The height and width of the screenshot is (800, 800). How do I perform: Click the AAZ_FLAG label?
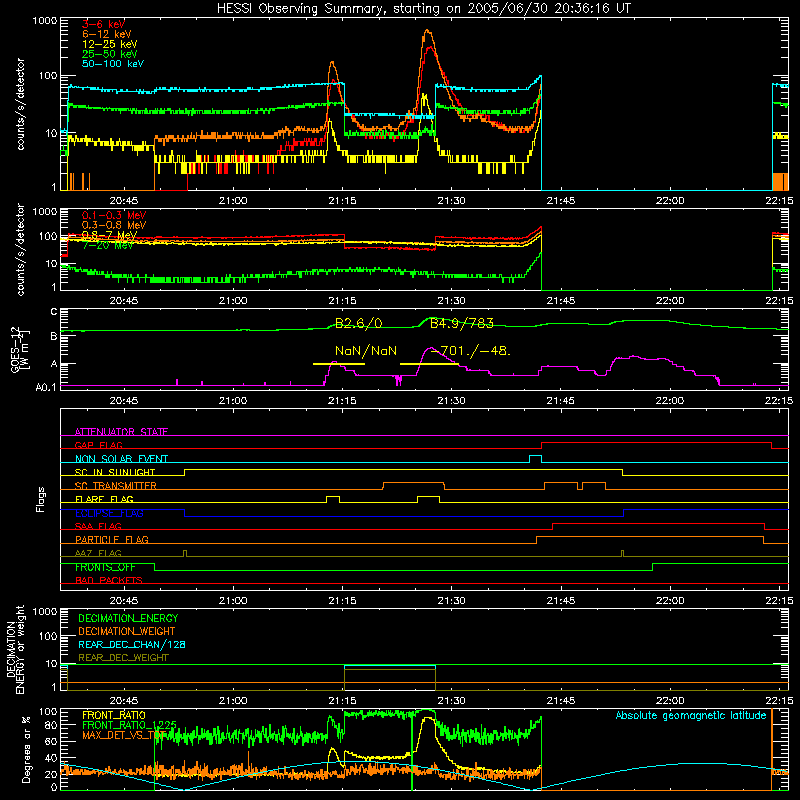(98, 553)
